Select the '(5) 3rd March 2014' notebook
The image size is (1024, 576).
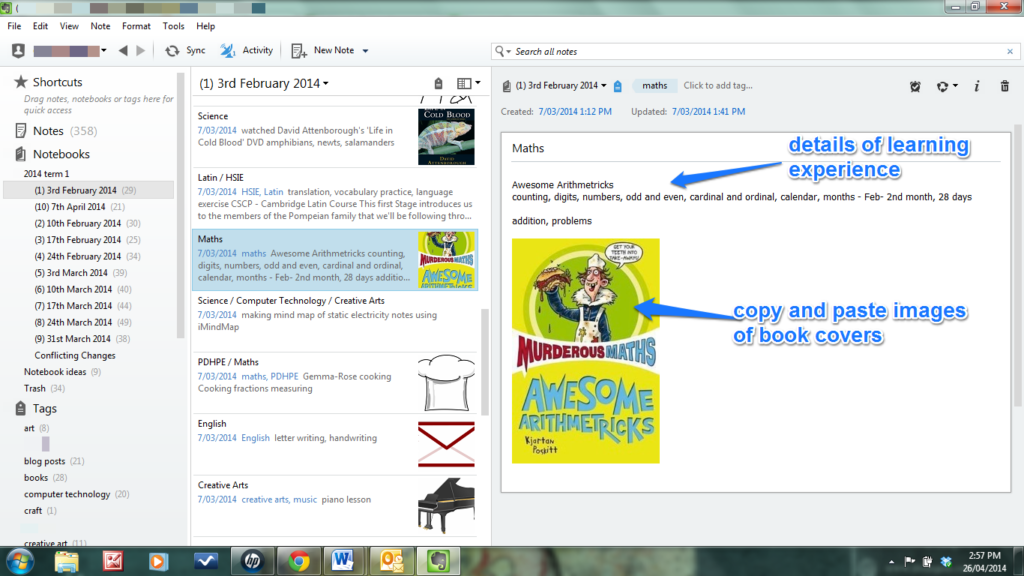click(70, 273)
